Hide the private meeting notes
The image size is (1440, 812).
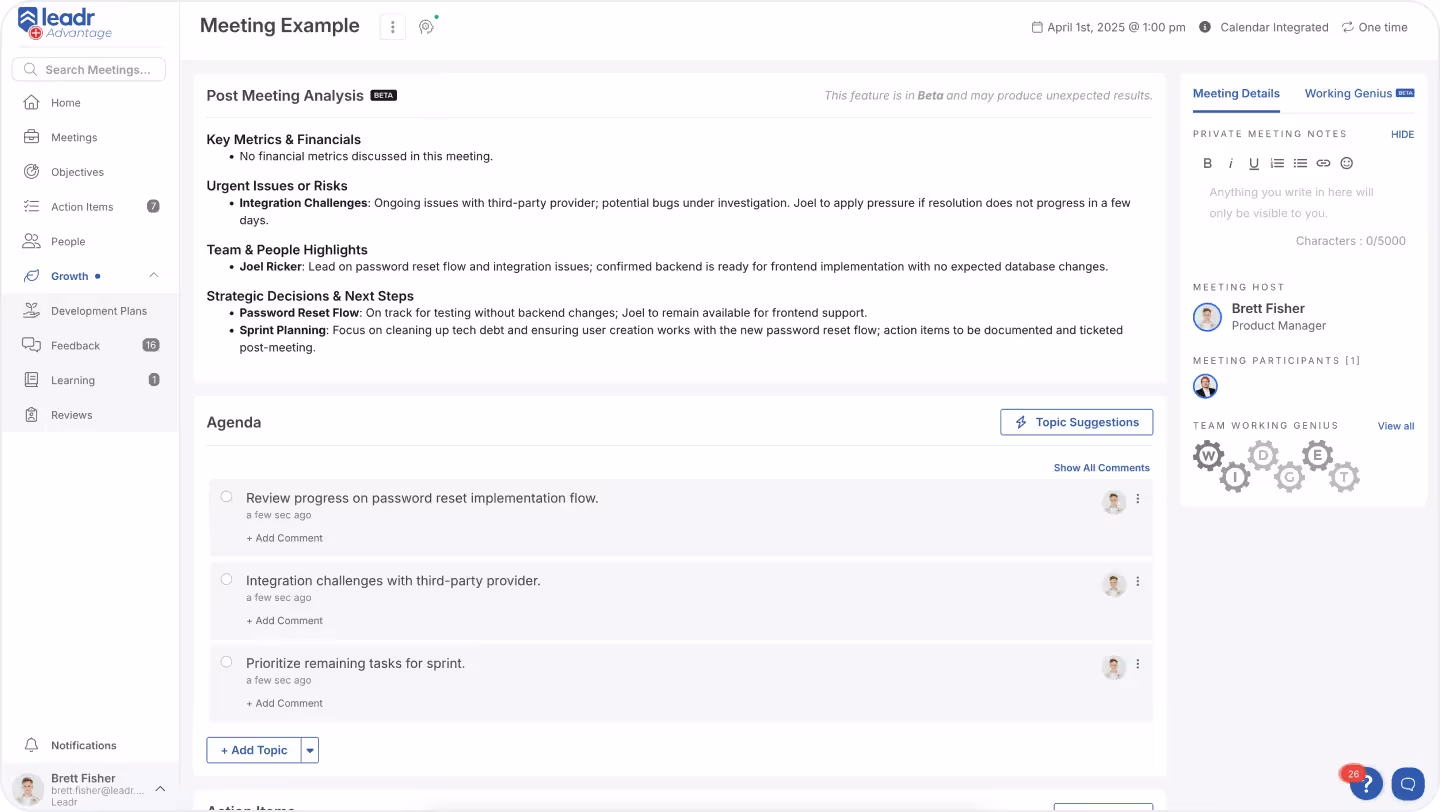point(1402,134)
